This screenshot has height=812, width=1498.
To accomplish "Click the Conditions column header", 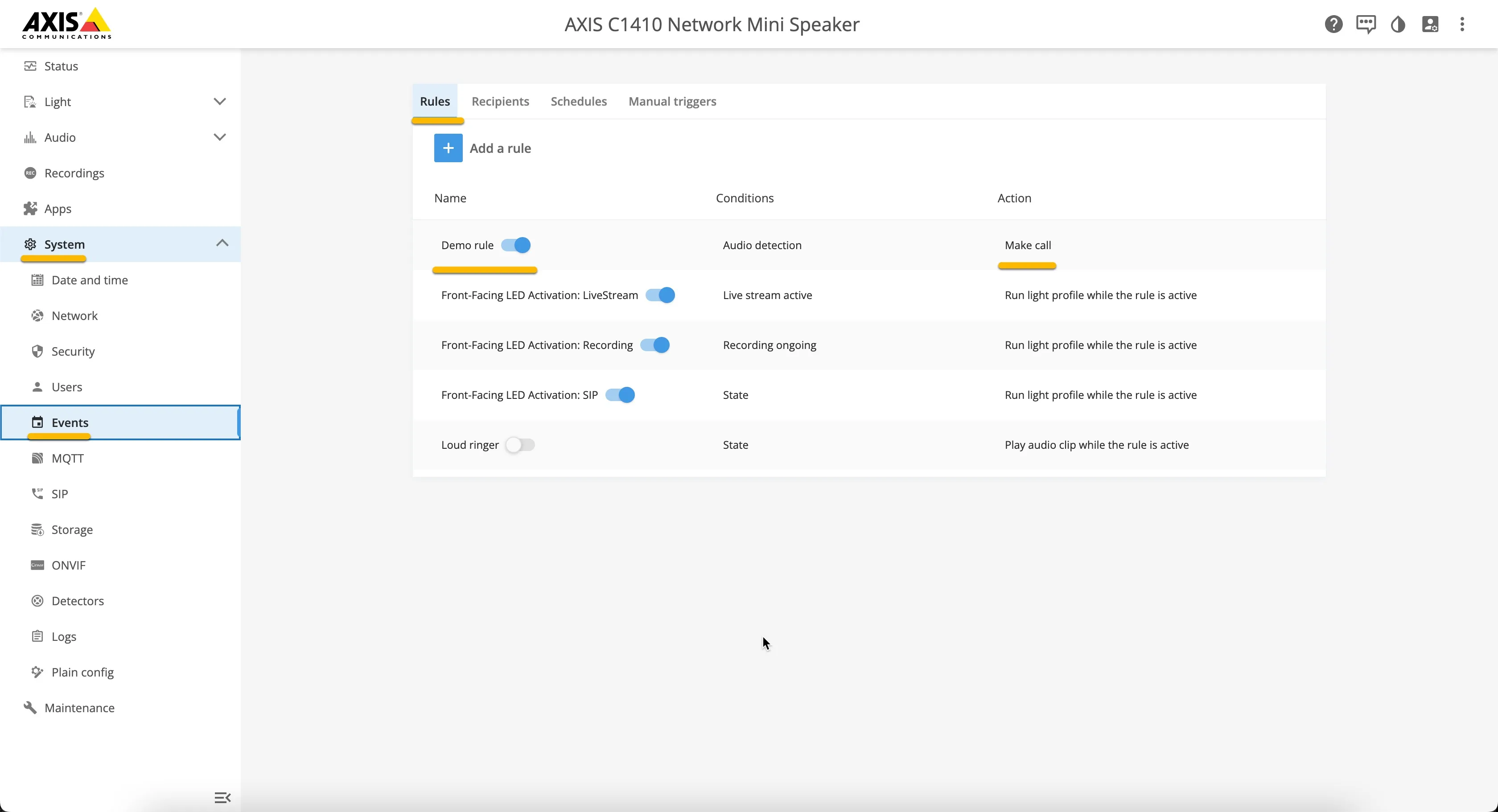I will (745, 198).
